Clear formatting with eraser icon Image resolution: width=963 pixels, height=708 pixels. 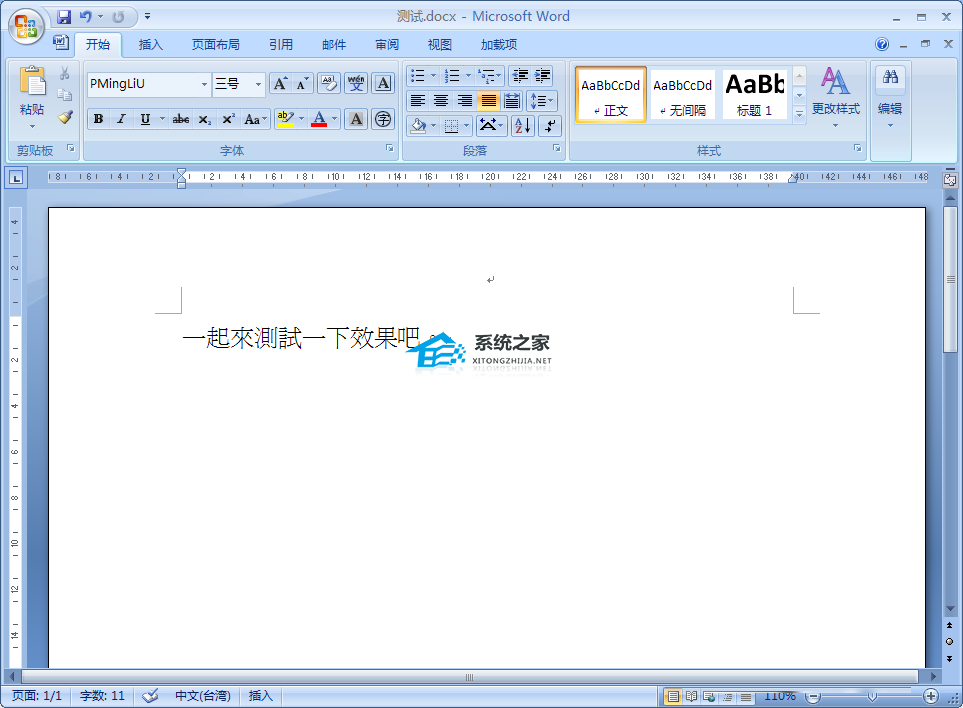tap(329, 84)
